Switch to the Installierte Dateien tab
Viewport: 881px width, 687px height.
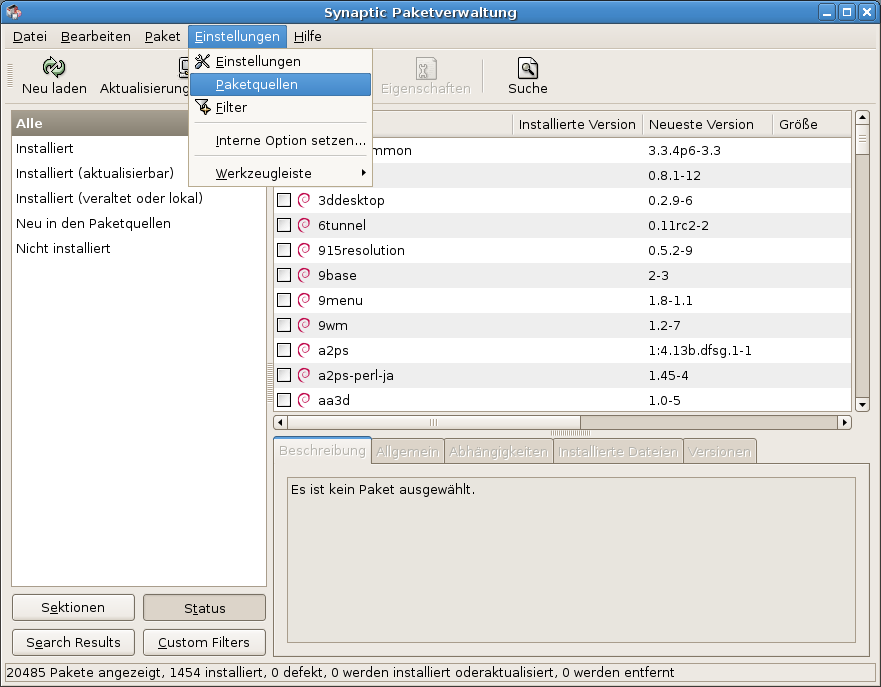(618, 452)
